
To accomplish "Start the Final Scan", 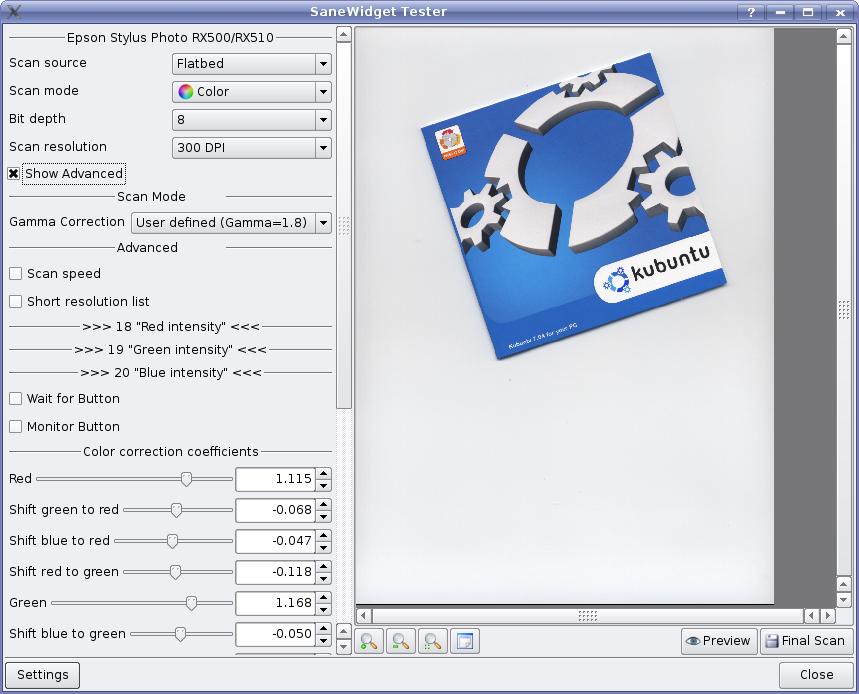I will tap(806, 641).
